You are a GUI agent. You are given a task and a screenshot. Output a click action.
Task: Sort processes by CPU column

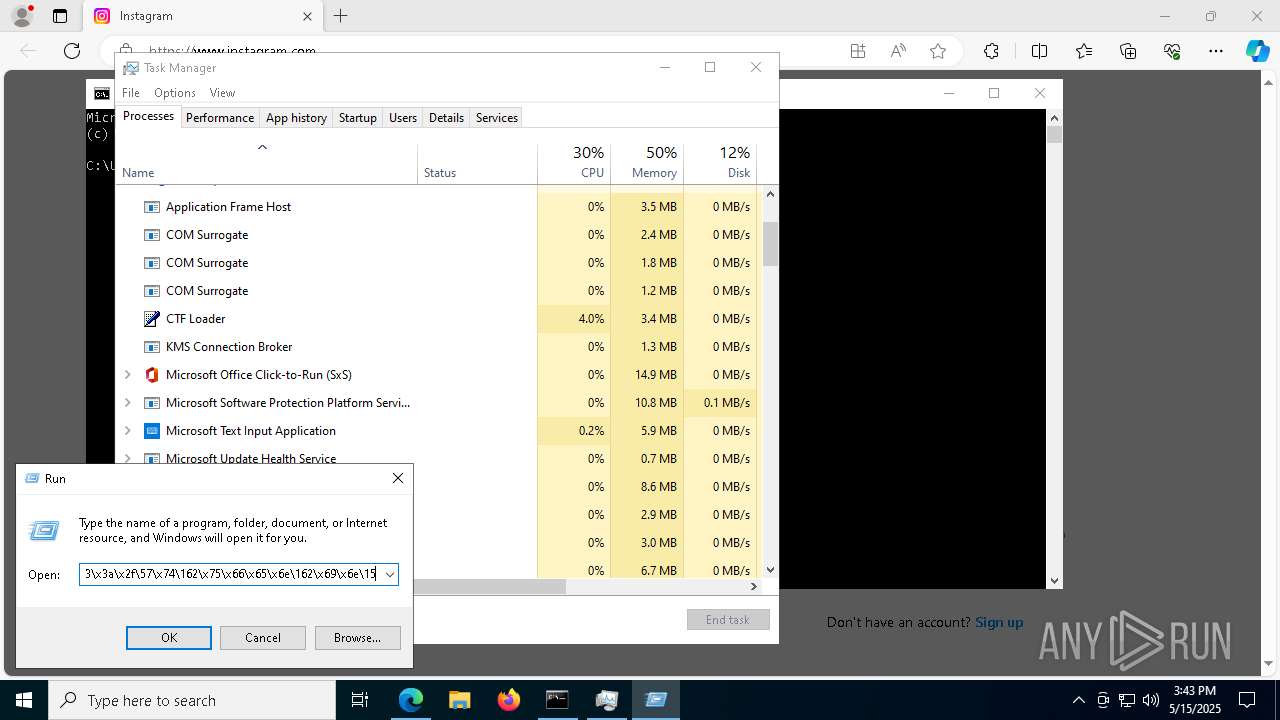574,163
